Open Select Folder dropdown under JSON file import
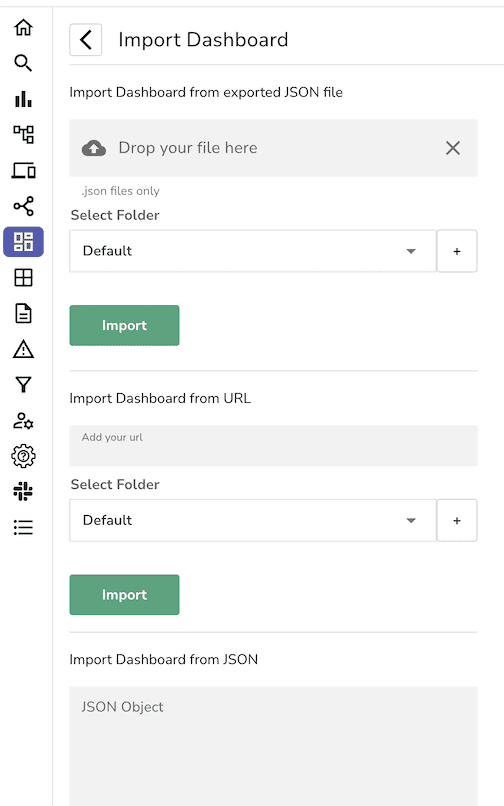504x806 pixels. [x=253, y=251]
